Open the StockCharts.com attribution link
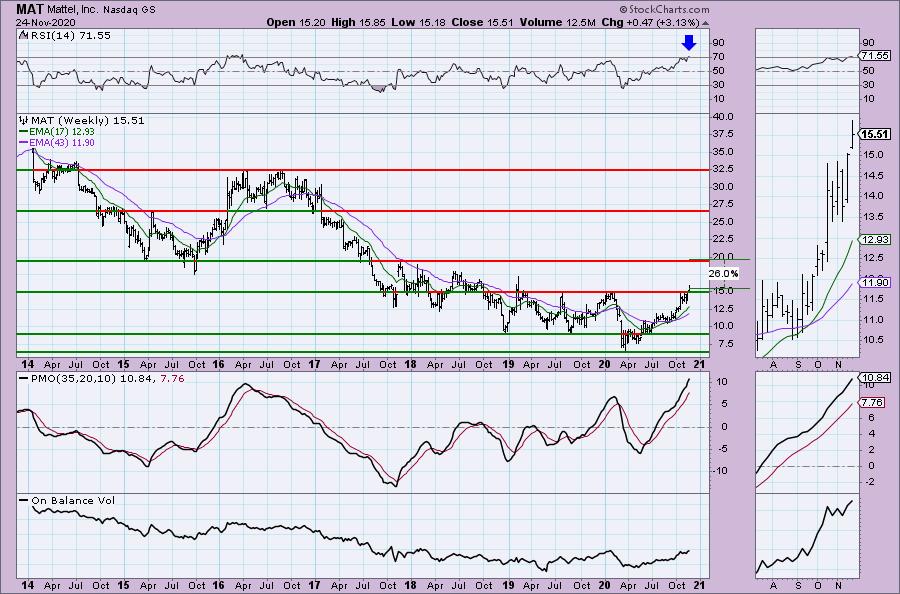 [664, 9]
